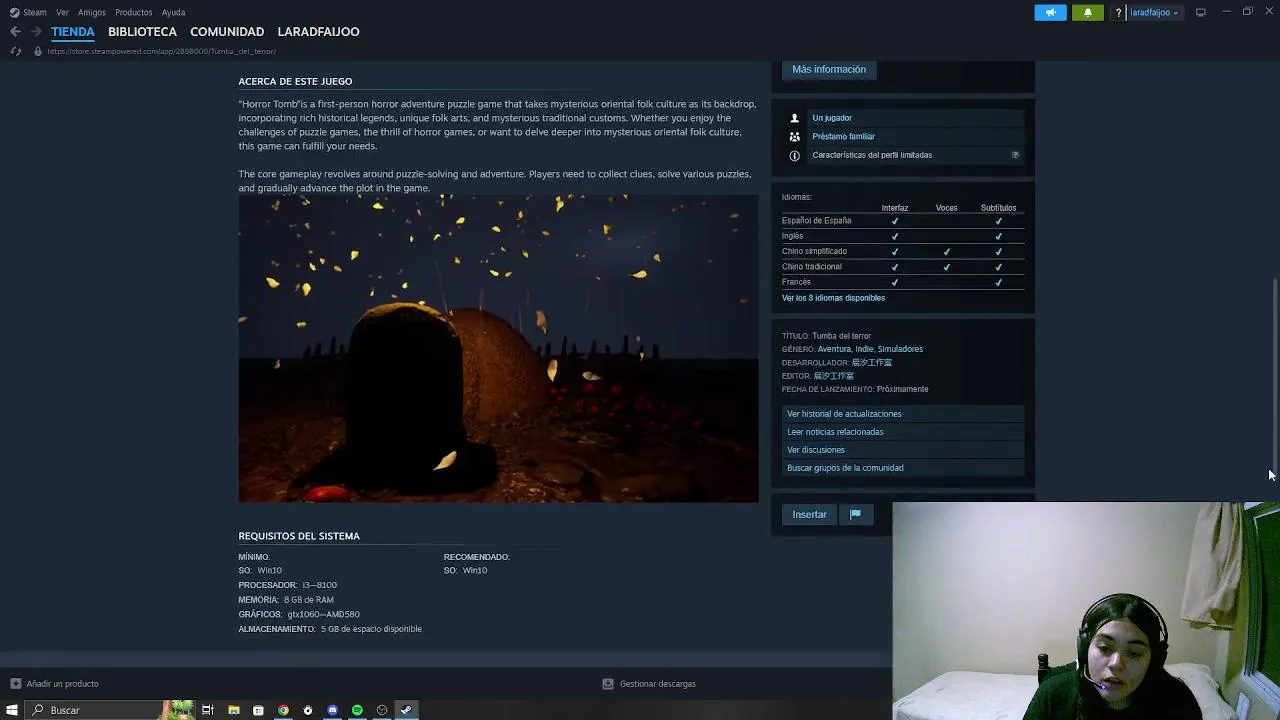Image resolution: width=1280 pixels, height=720 pixels.
Task: Click the Préstamo familiar link
Action: [843, 136]
